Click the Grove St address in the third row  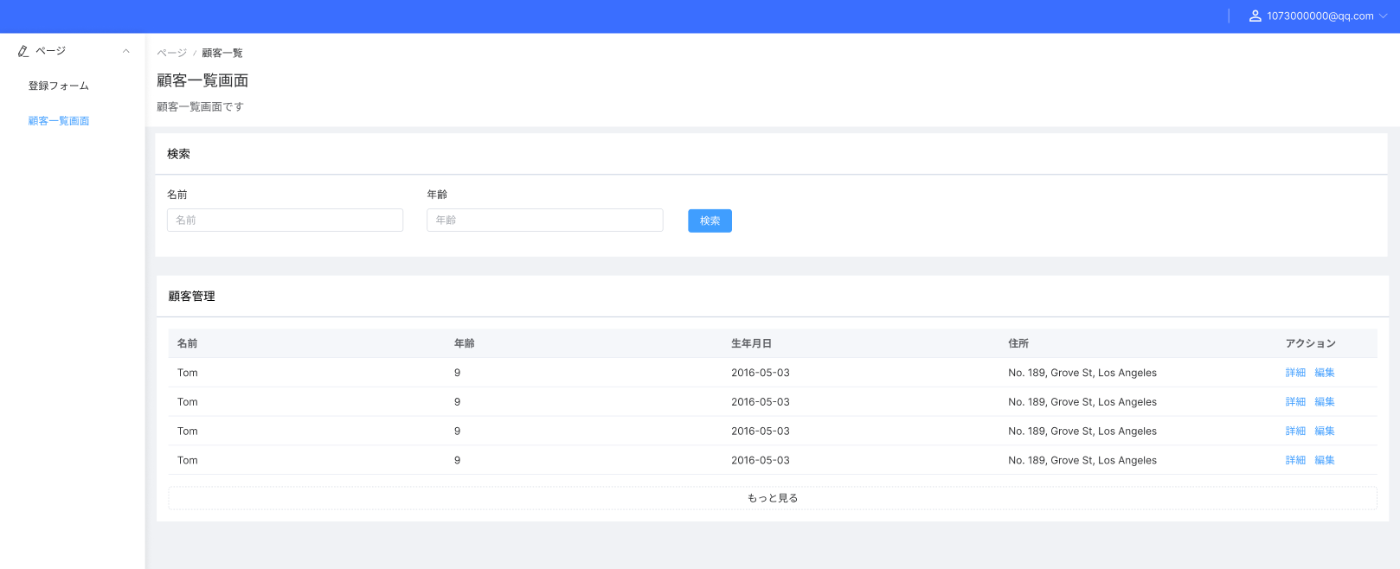(1083, 431)
